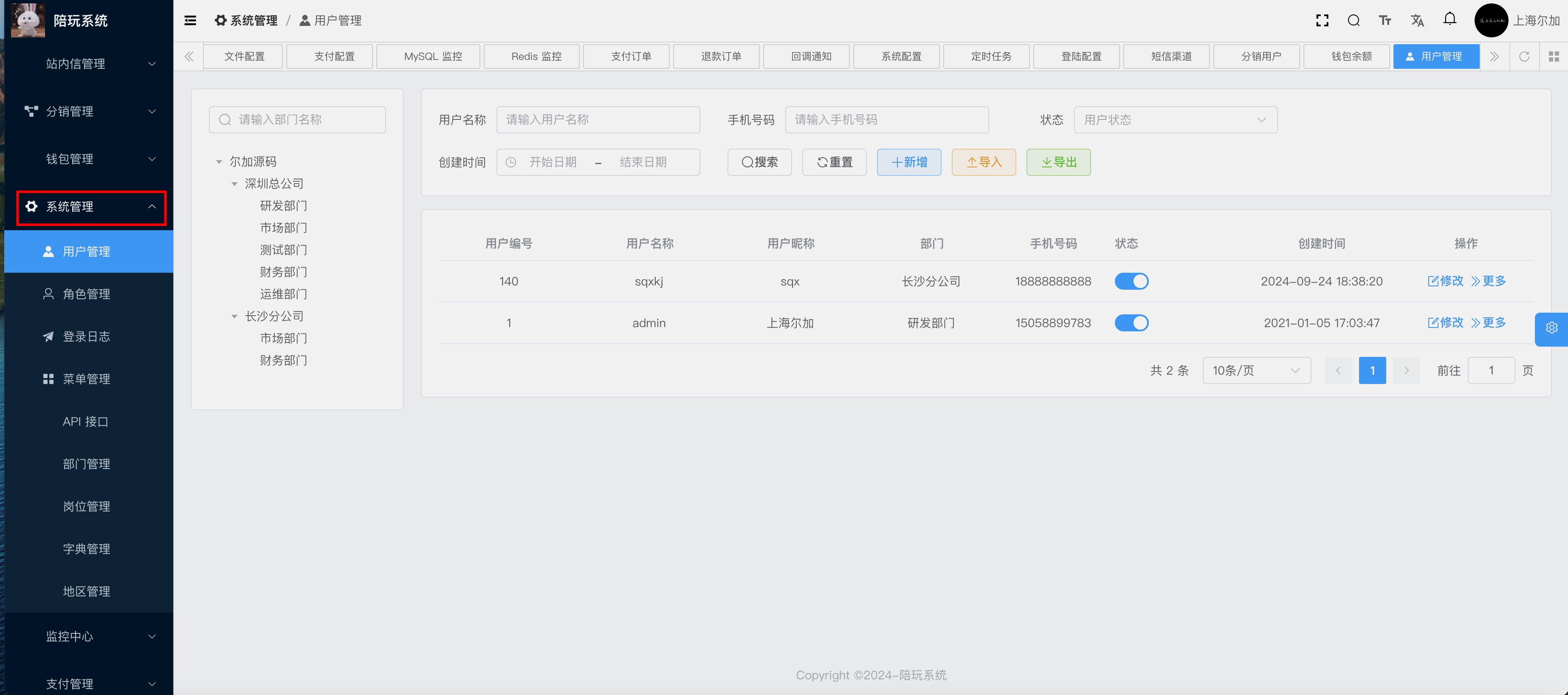This screenshot has width=1568, height=695.
Task: Expand the 分销管理 sidebar menu
Action: tap(89, 111)
